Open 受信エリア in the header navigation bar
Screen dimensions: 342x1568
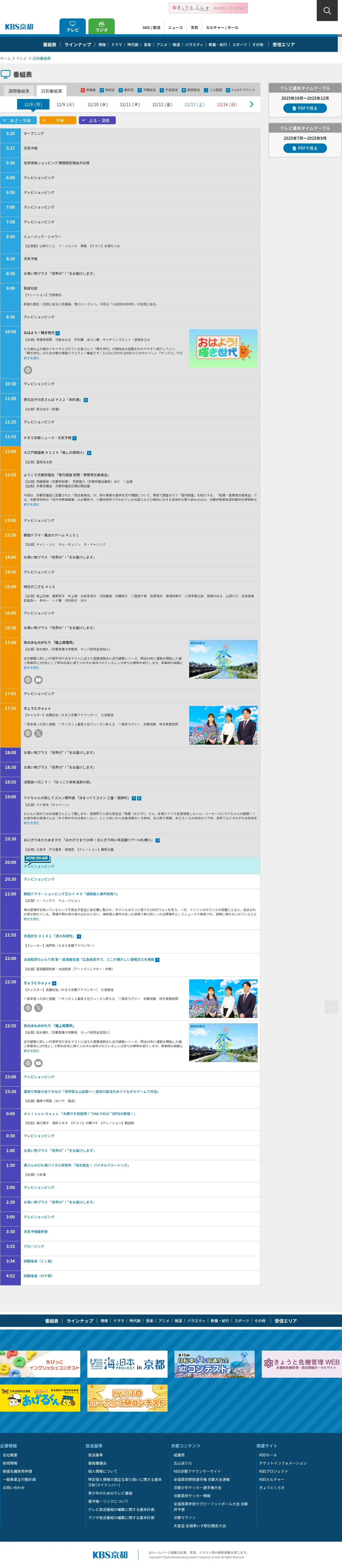[x=284, y=44]
